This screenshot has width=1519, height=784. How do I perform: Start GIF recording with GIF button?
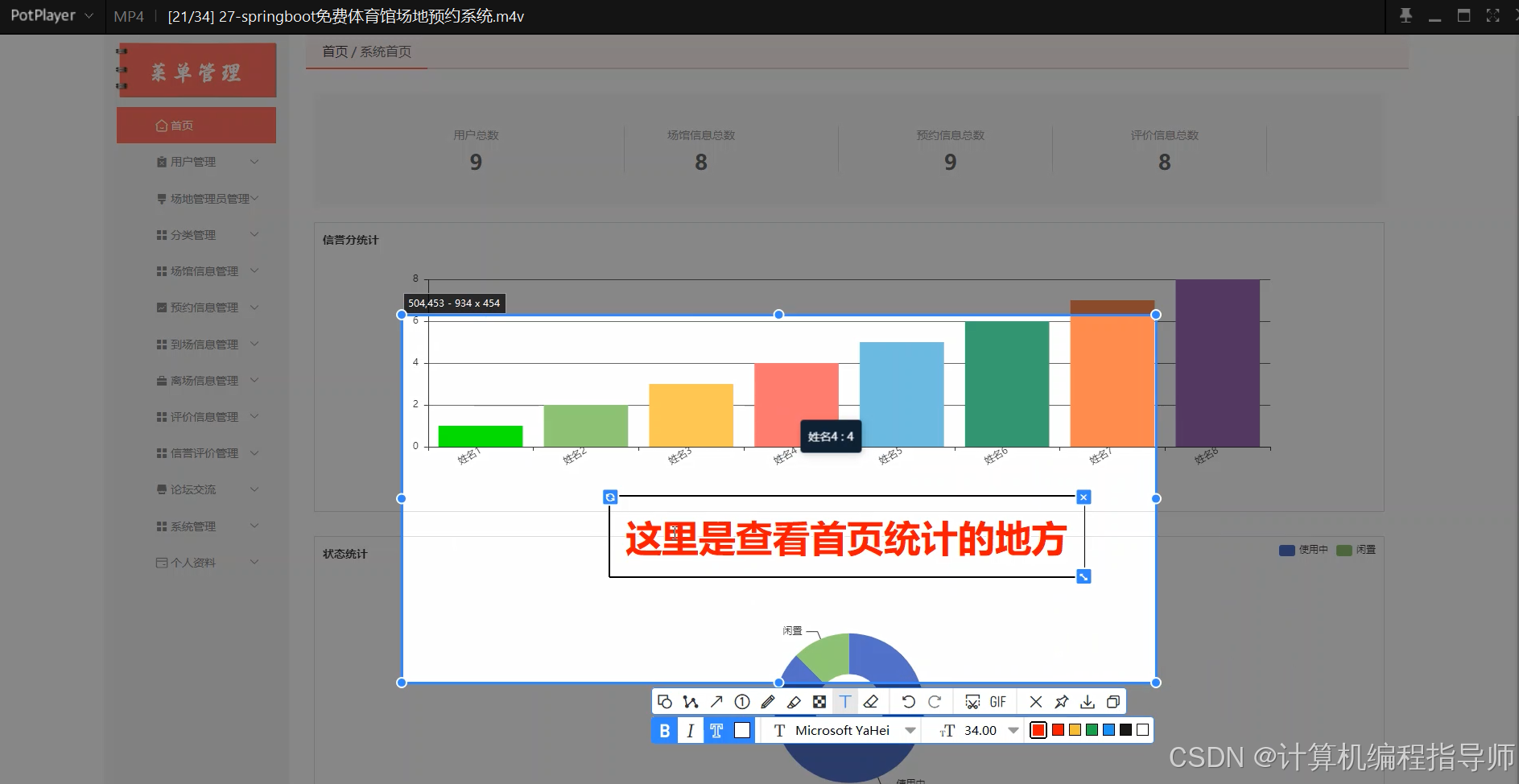tap(998, 702)
